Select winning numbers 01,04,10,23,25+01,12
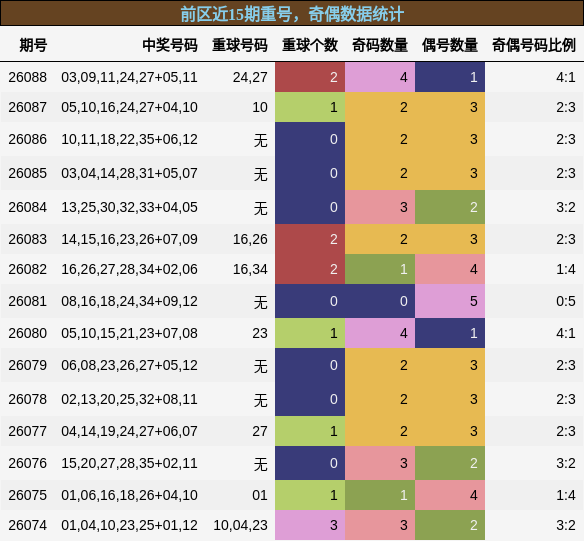Viewport: 584px width, 541px height. (x=129, y=525)
